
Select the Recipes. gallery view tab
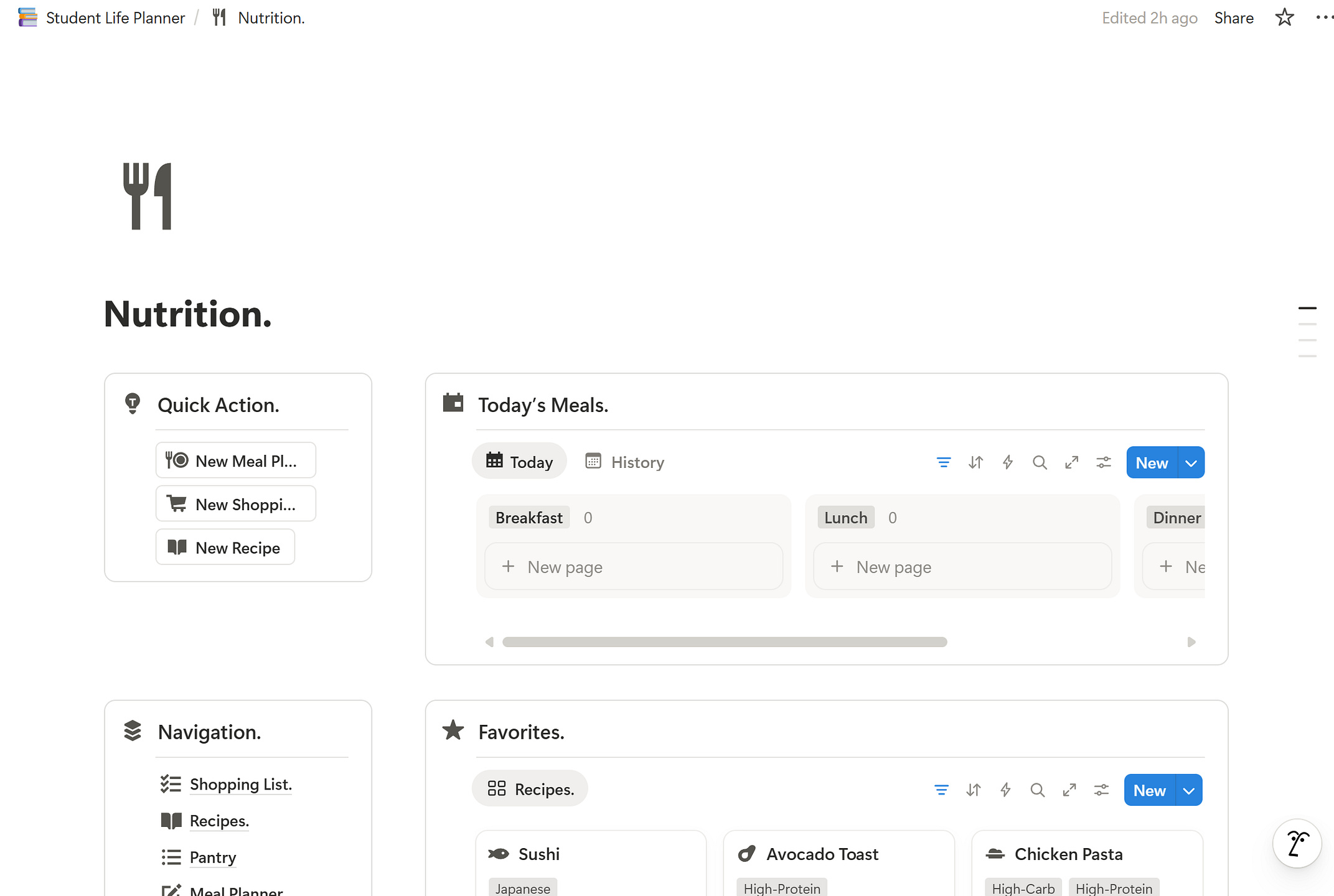[530, 789]
